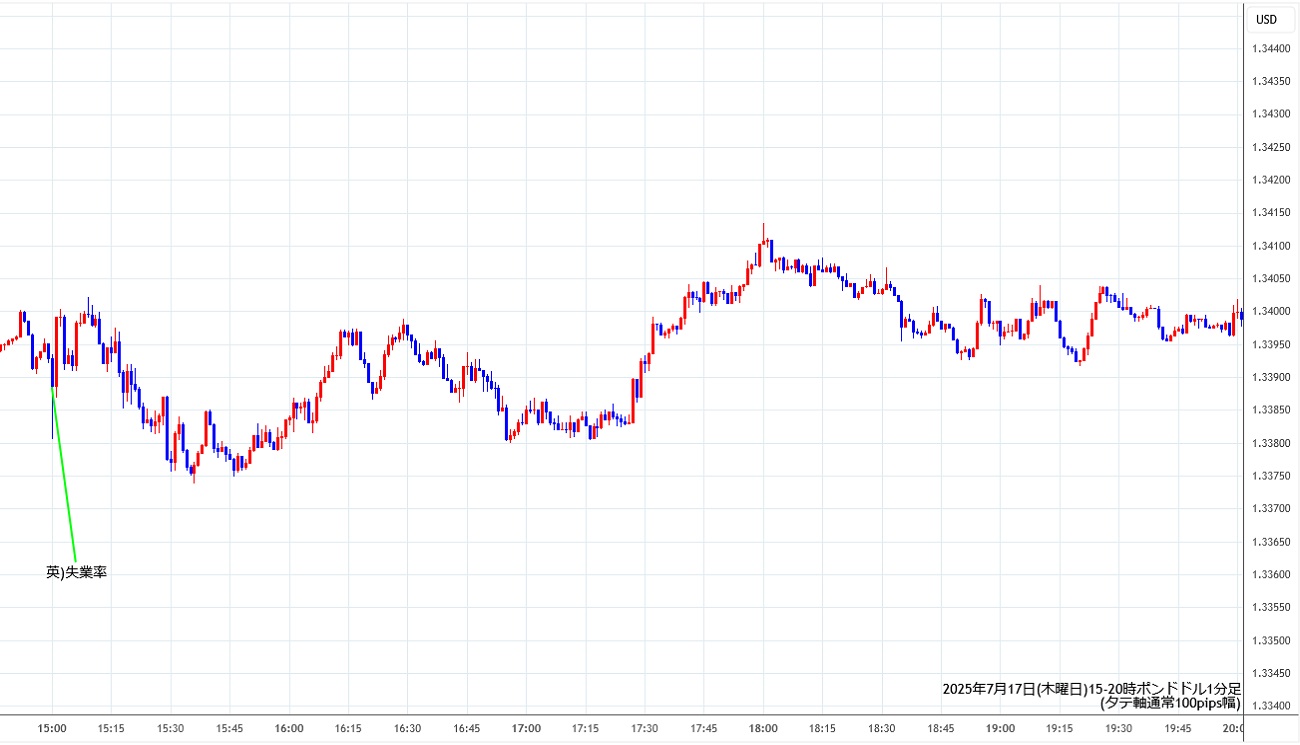This screenshot has height=745, width=1300.
Task: Click the 19:30 time axis label
Action: [x=1118, y=729]
